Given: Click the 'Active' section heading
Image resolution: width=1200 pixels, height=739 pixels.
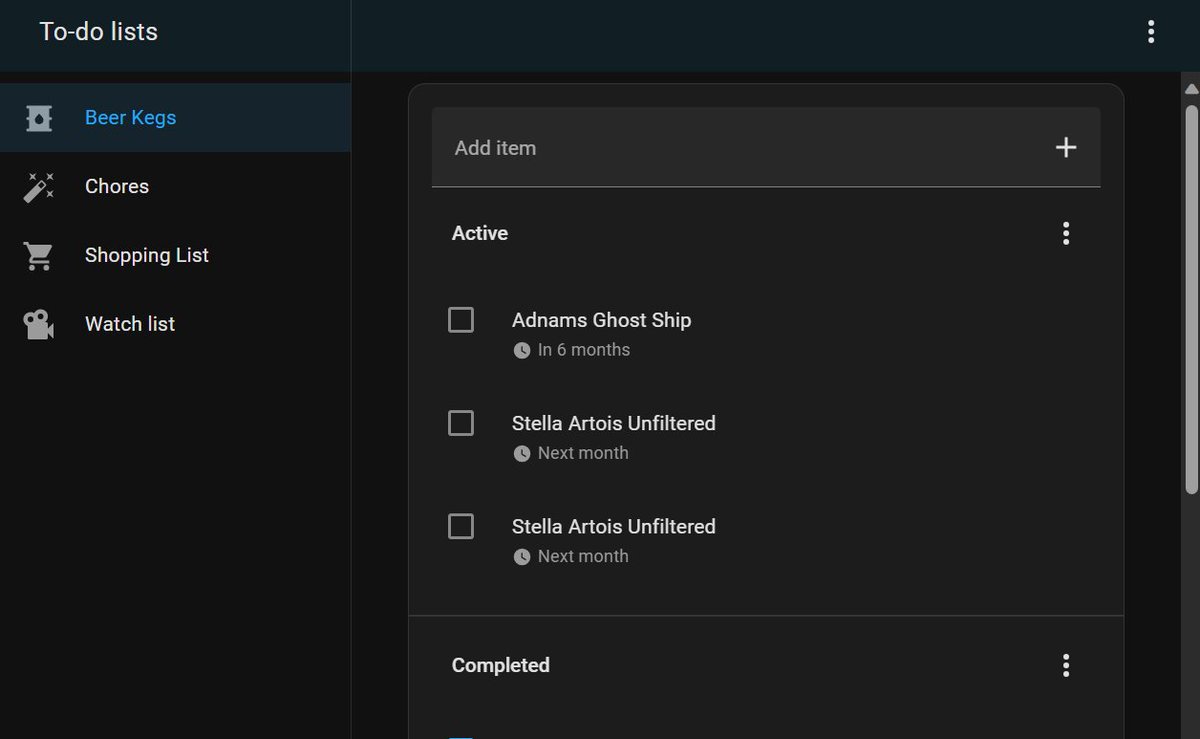Looking at the screenshot, I should click(480, 233).
